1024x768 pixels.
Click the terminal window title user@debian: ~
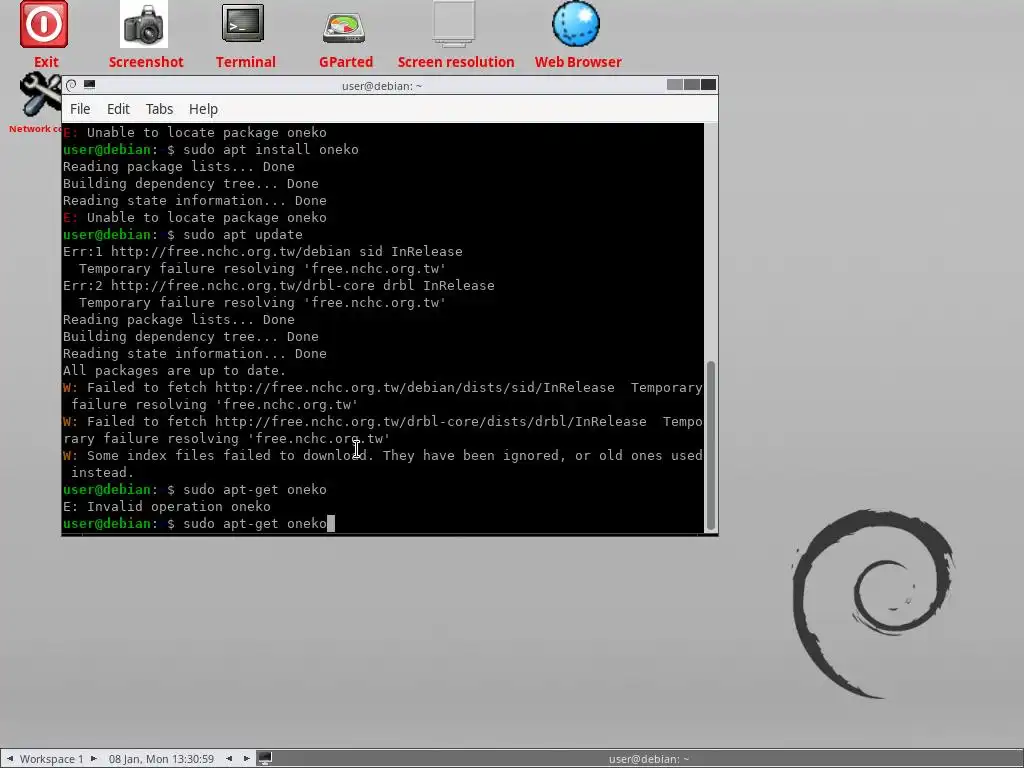(x=382, y=86)
